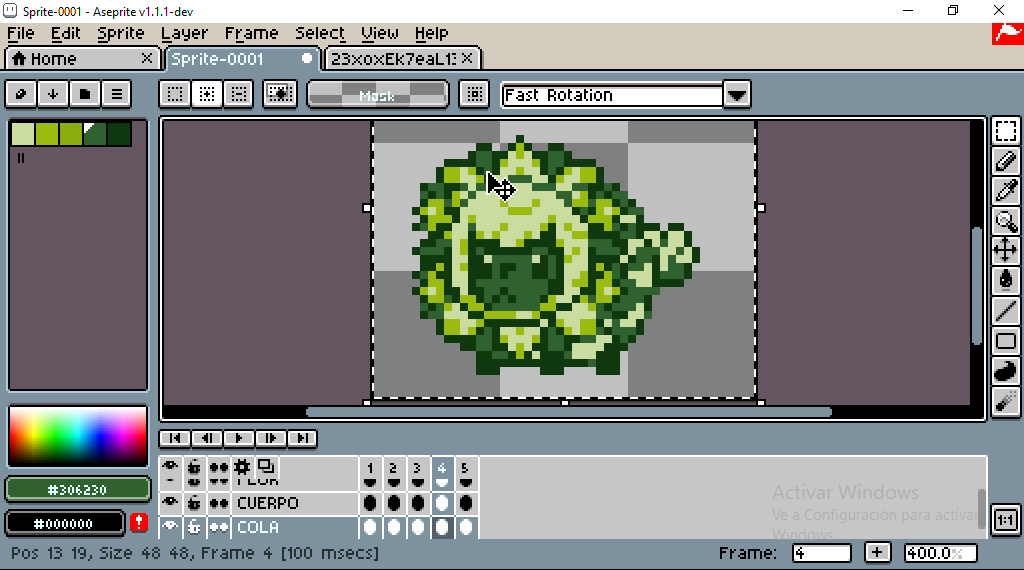1024x570 pixels.
Task: Select the Rectangular Marquee tool
Action: point(1005,131)
